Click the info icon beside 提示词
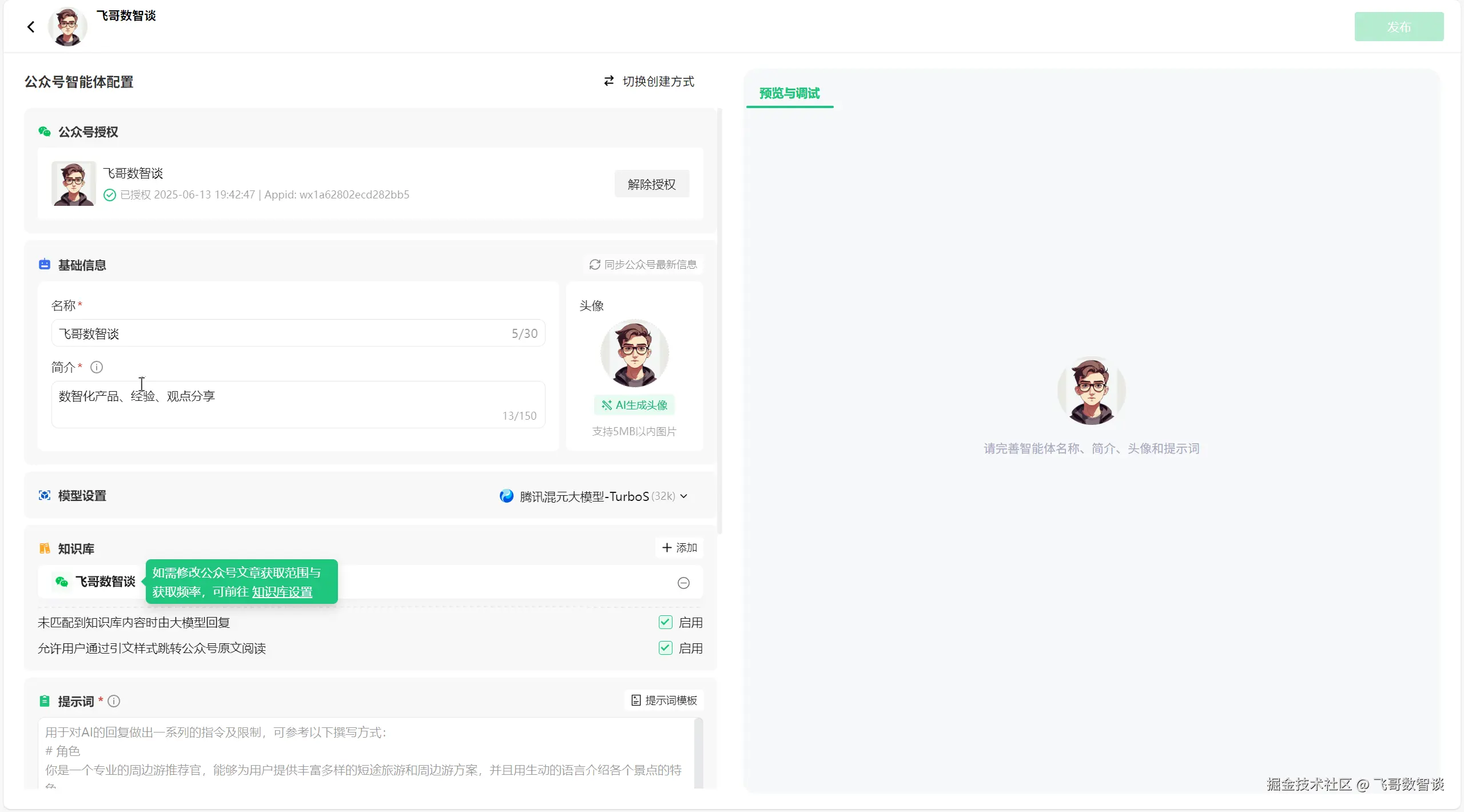1464x812 pixels. pyautogui.click(x=114, y=701)
